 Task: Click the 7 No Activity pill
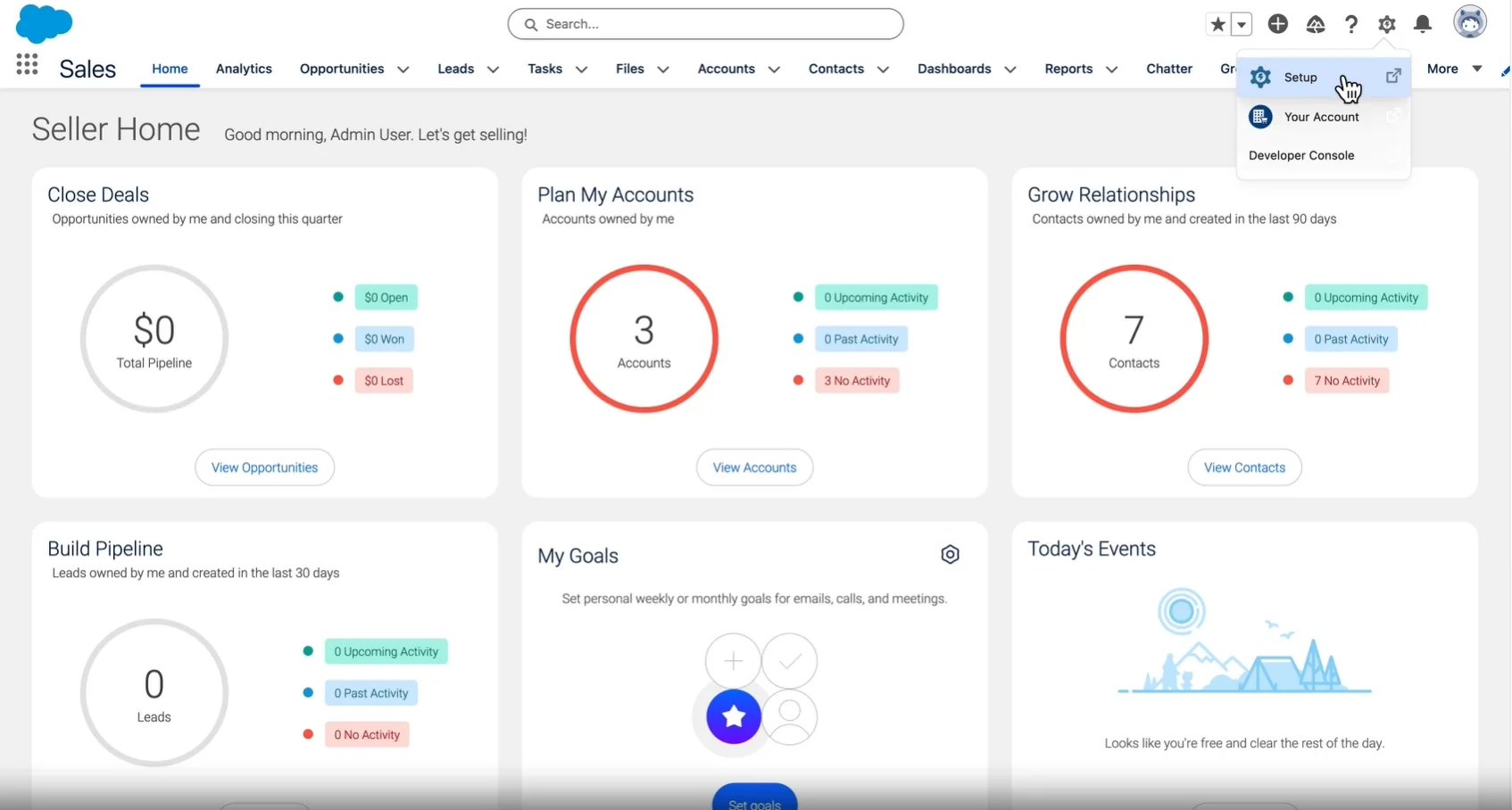[x=1347, y=381]
